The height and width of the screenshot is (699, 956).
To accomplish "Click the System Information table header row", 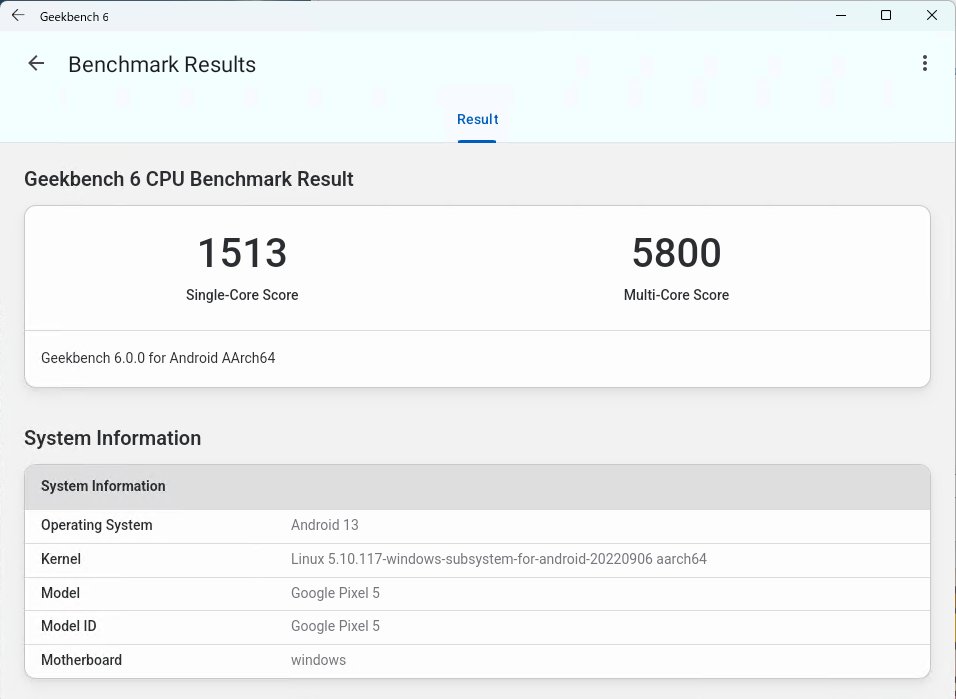I will point(477,487).
